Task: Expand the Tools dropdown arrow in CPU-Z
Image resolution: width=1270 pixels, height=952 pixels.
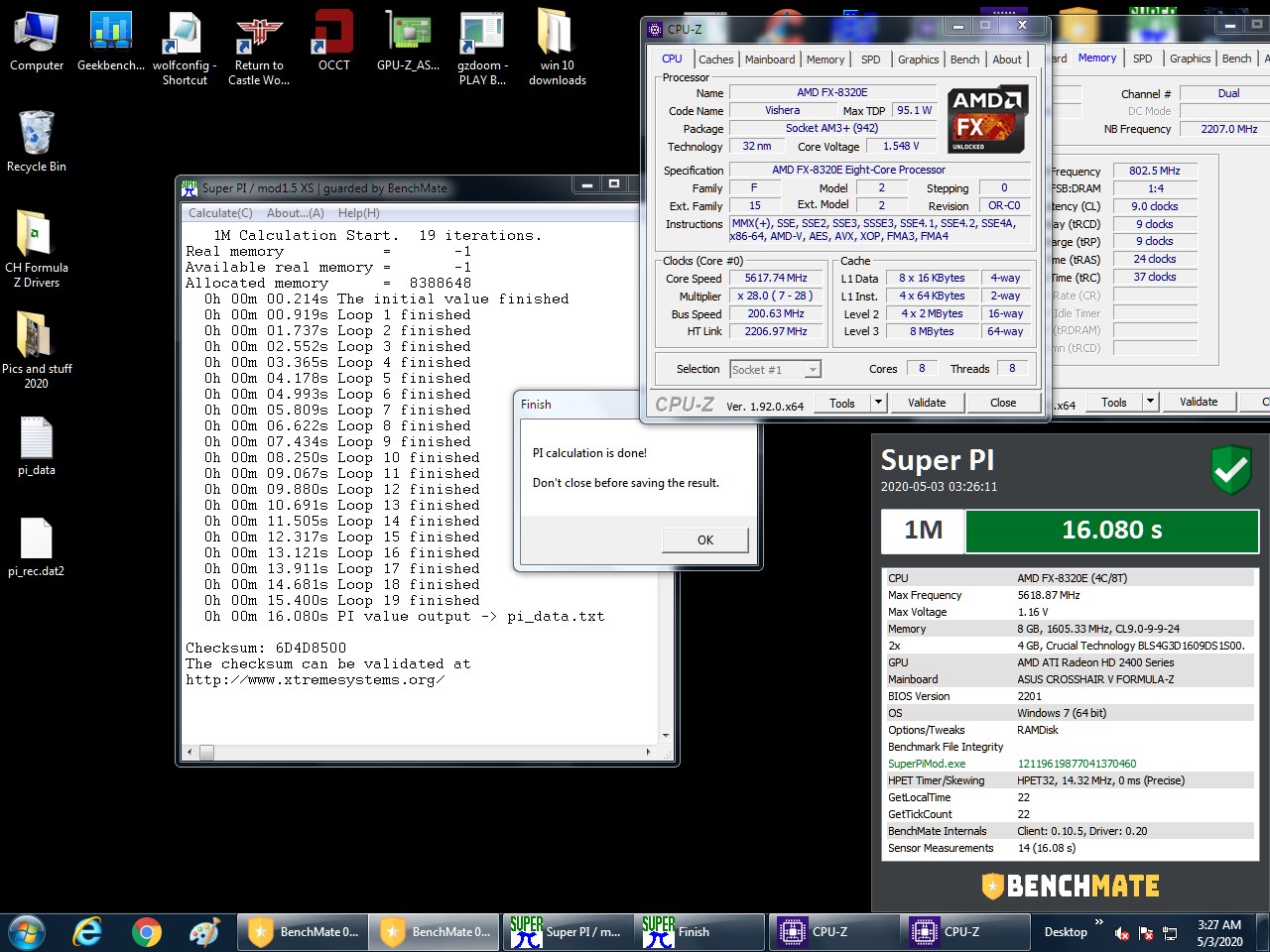Action: [878, 403]
